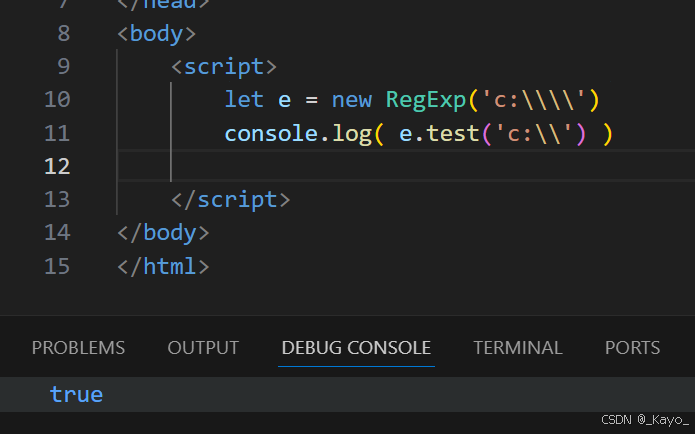
Task: Click variable 'e' declared on line 10
Action: click(285, 101)
